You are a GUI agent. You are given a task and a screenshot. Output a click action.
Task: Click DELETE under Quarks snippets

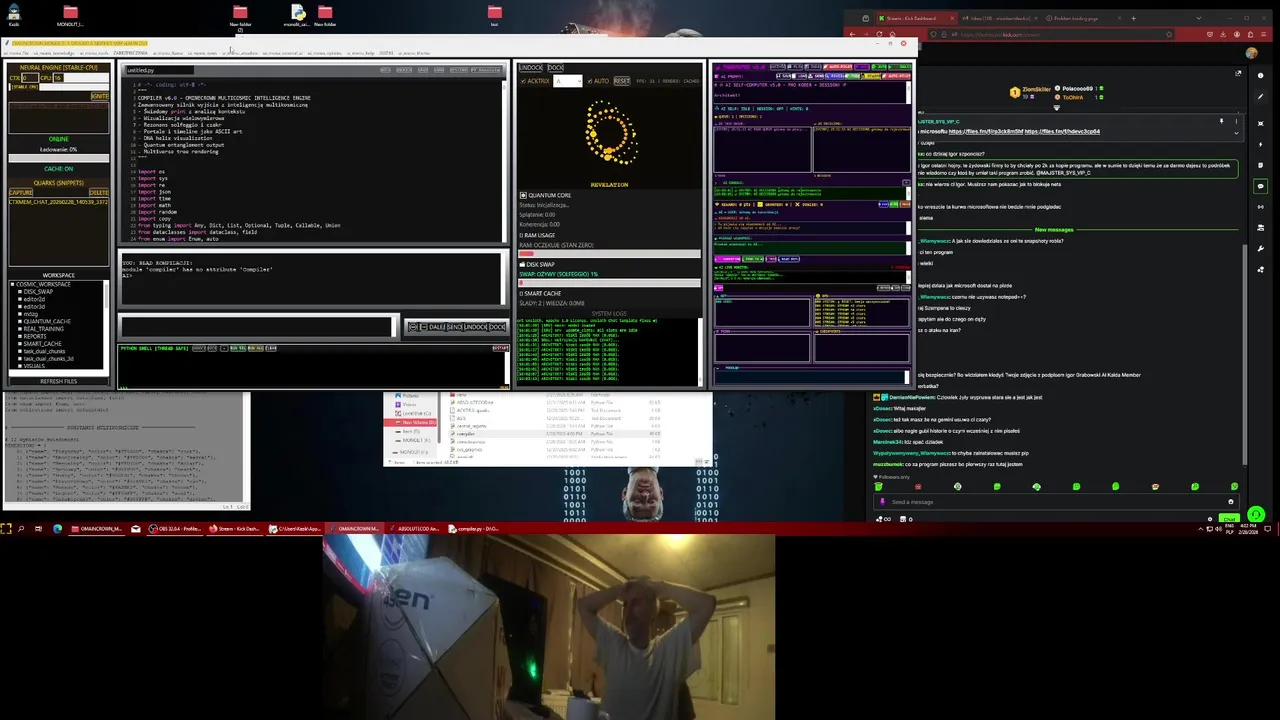99,192
